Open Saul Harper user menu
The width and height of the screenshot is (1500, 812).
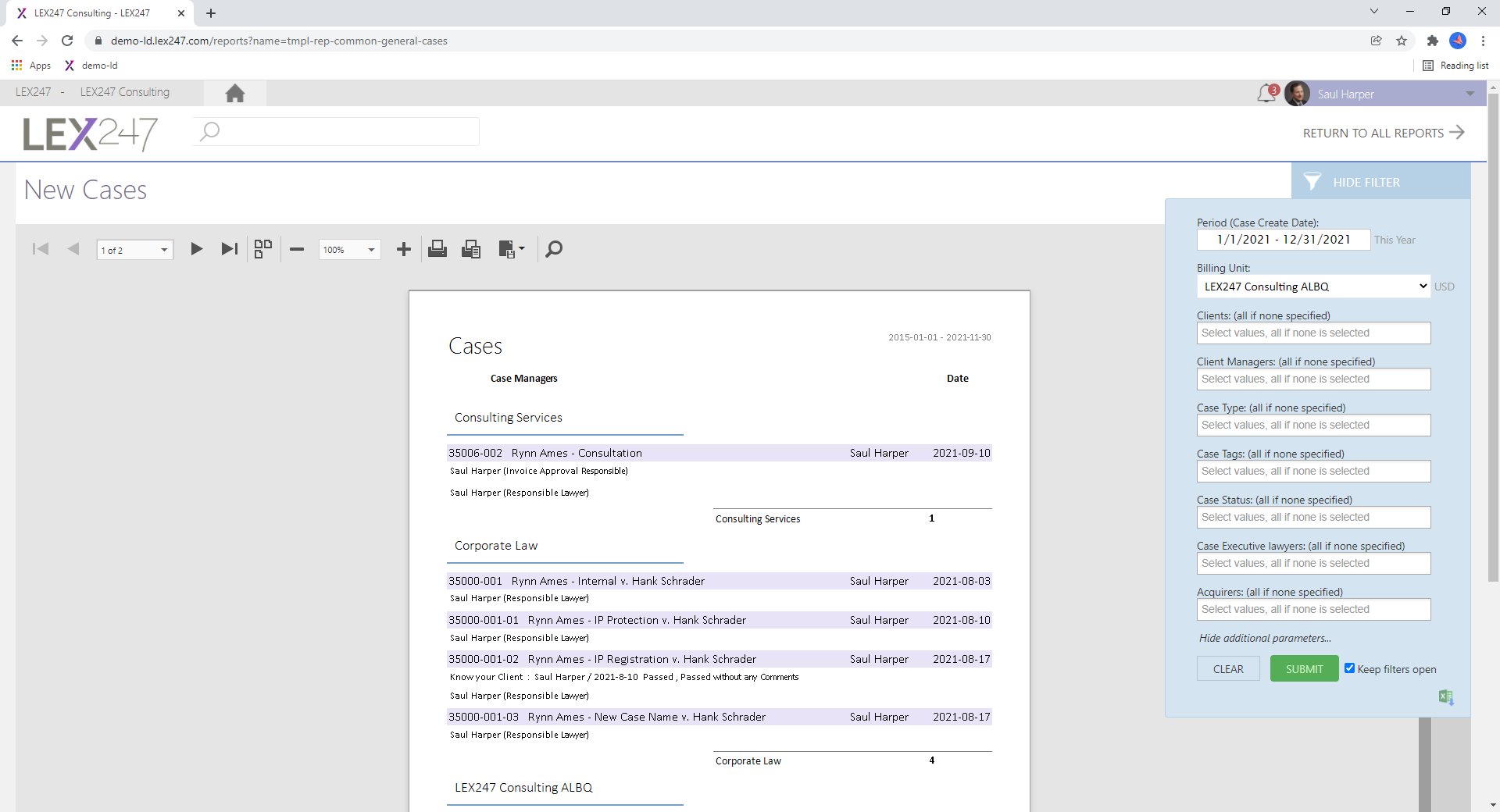click(x=1380, y=94)
